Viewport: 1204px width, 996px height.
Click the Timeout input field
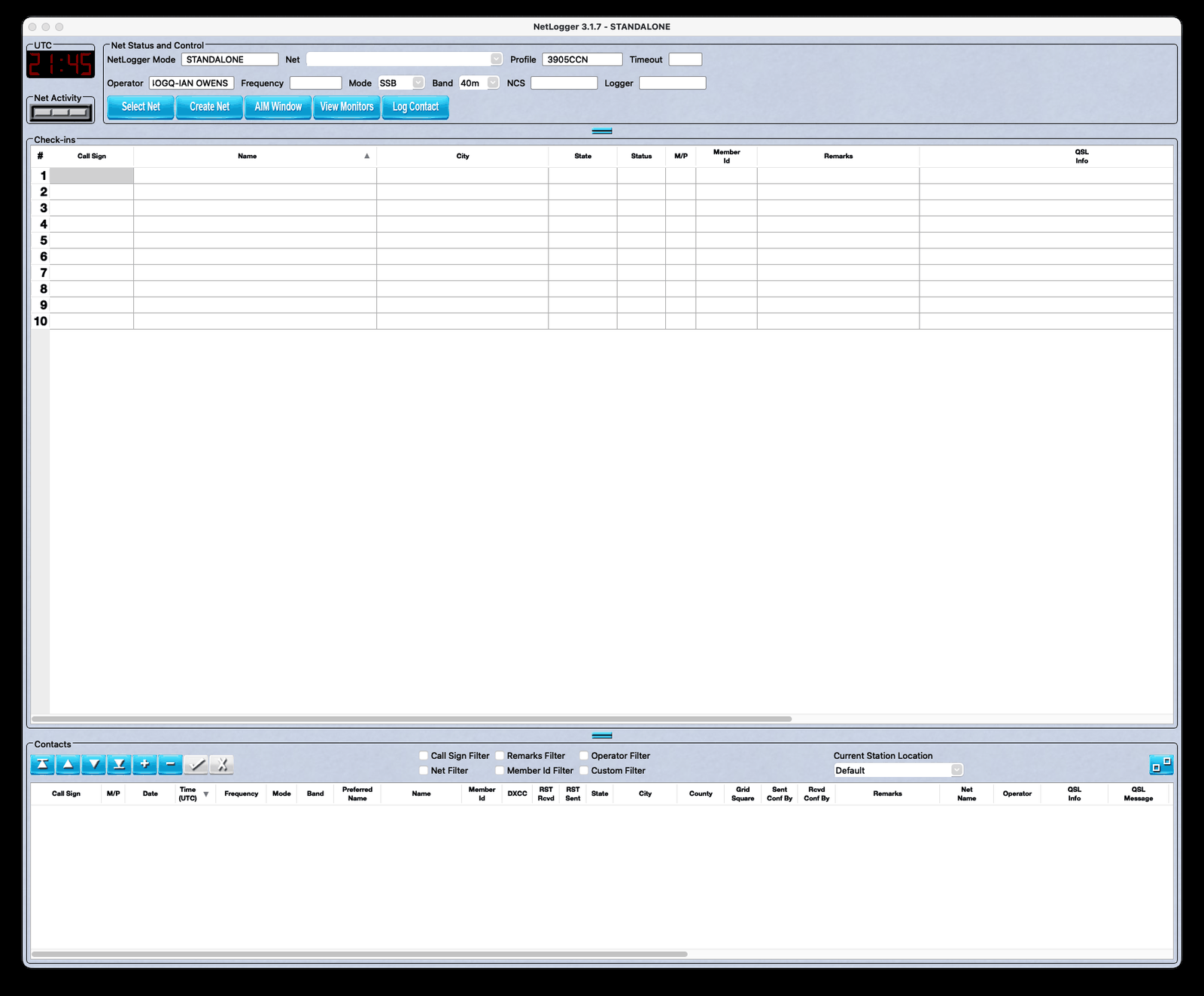pyautogui.click(x=686, y=59)
